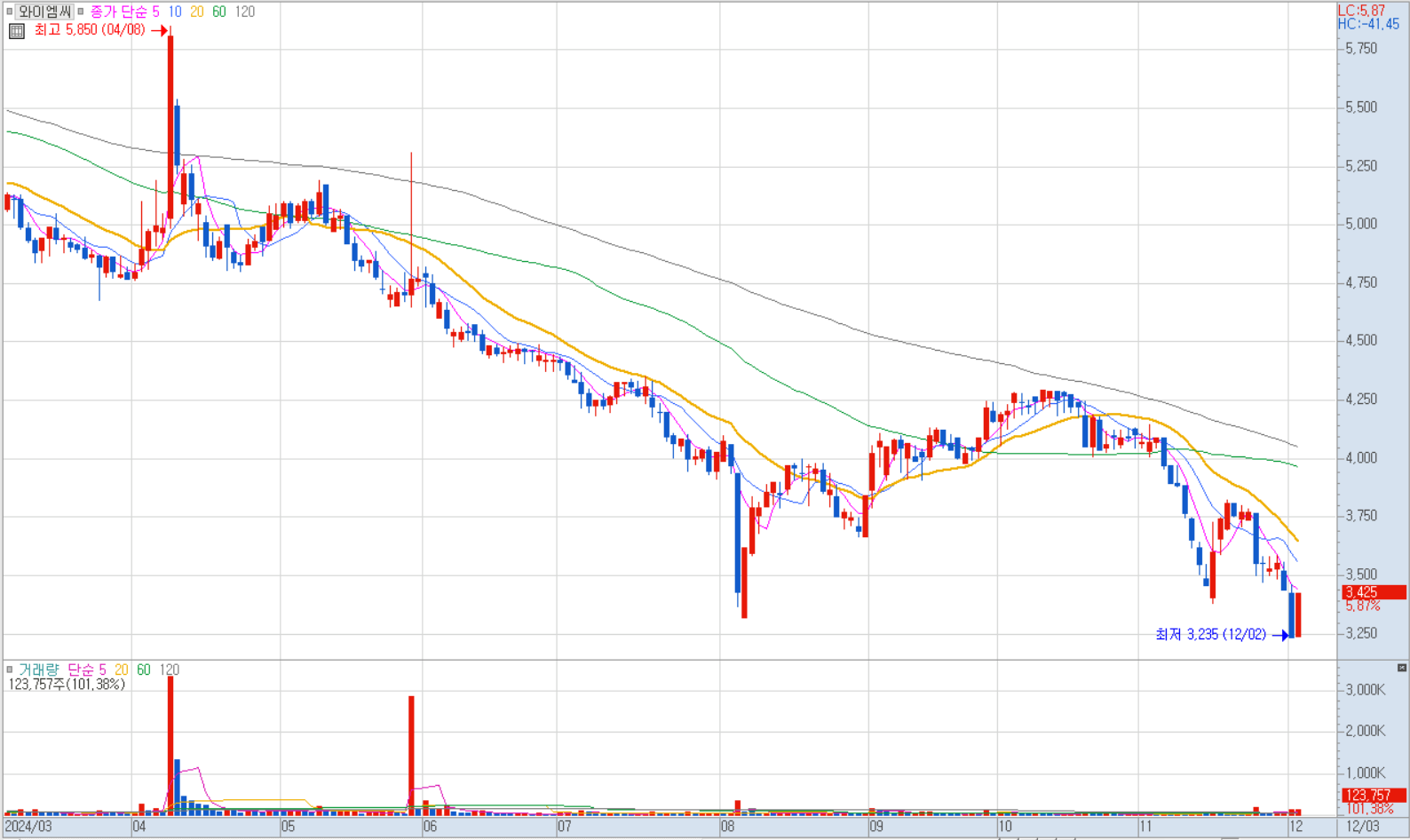The height and width of the screenshot is (840, 1410).
Task: Click the LC:5.87 value
Action: (x=1361, y=11)
